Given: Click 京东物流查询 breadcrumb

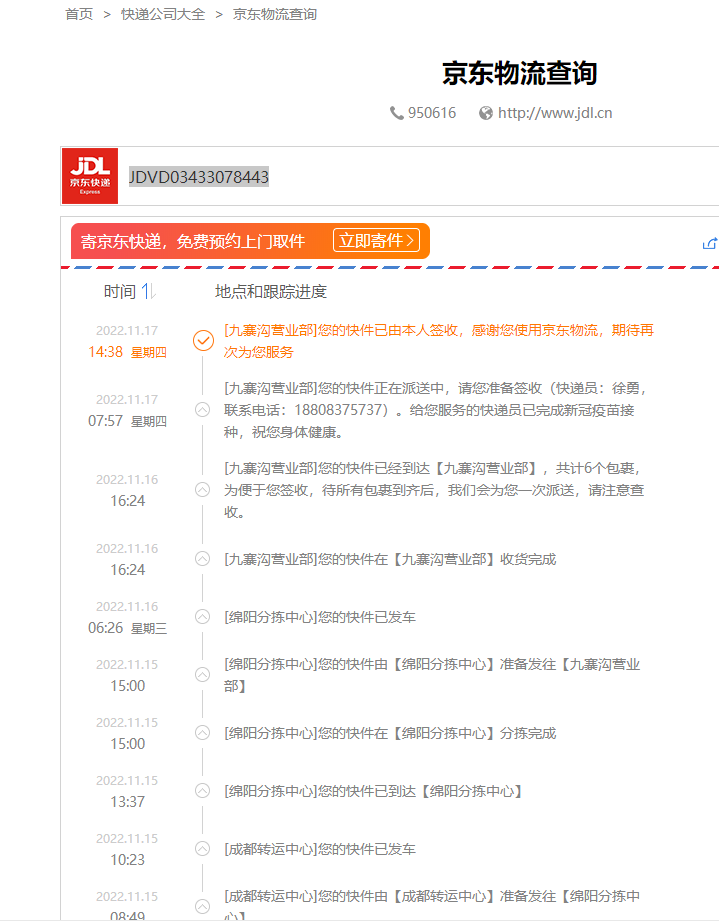Looking at the screenshot, I should tap(275, 14).
